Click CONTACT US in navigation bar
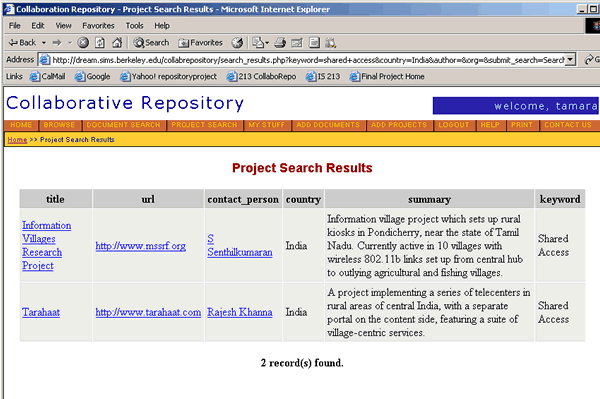 point(568,125)
